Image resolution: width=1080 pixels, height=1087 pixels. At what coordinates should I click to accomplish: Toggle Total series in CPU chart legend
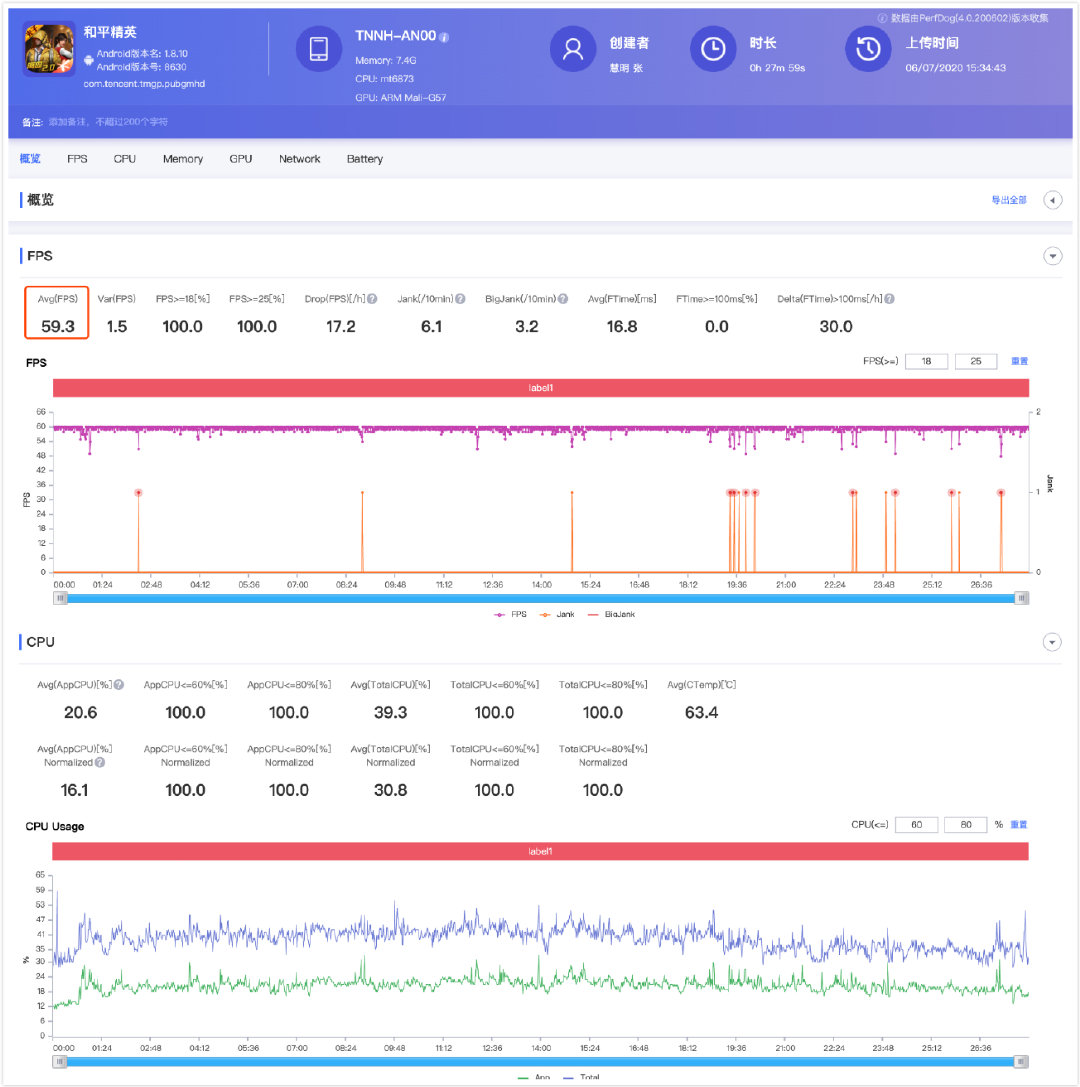coord(581,1077)
